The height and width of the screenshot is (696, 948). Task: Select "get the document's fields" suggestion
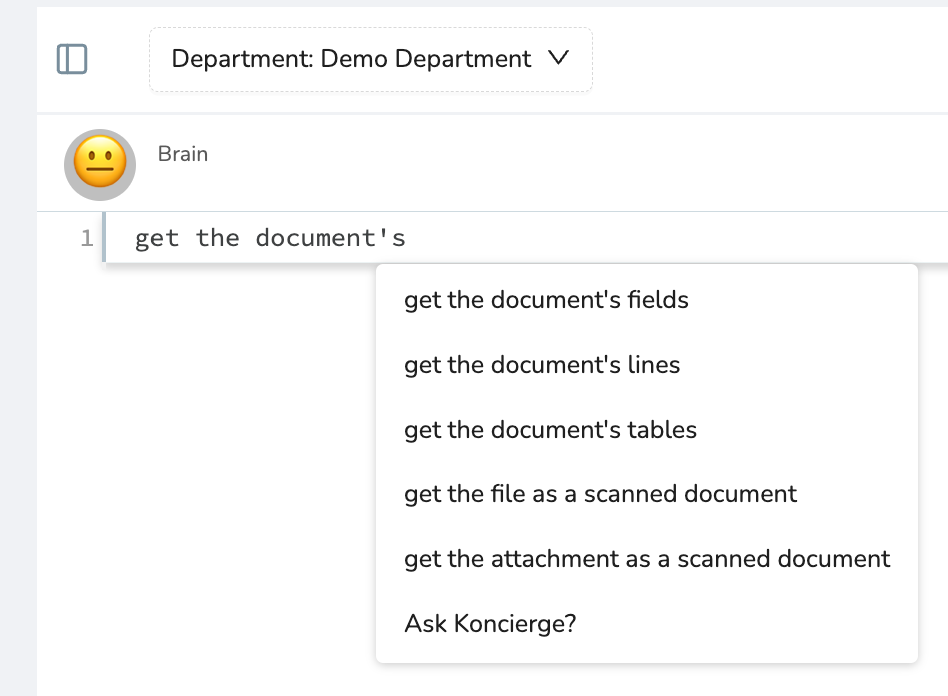point(546,300)
